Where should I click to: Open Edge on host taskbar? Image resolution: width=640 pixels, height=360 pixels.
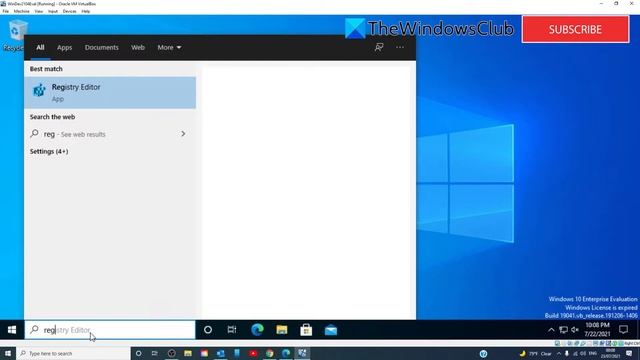pyautogui.click(x=286, y=353)
